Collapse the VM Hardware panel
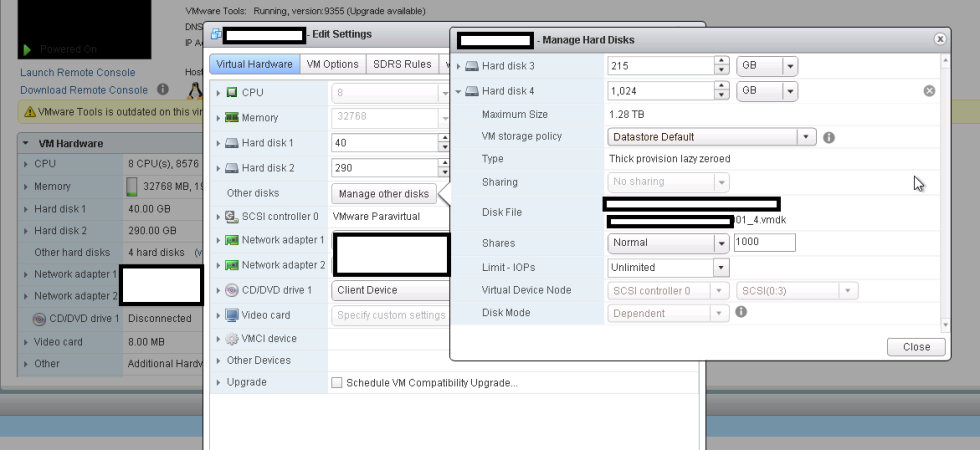Screen dimensions: 980x450 point(26,143)
